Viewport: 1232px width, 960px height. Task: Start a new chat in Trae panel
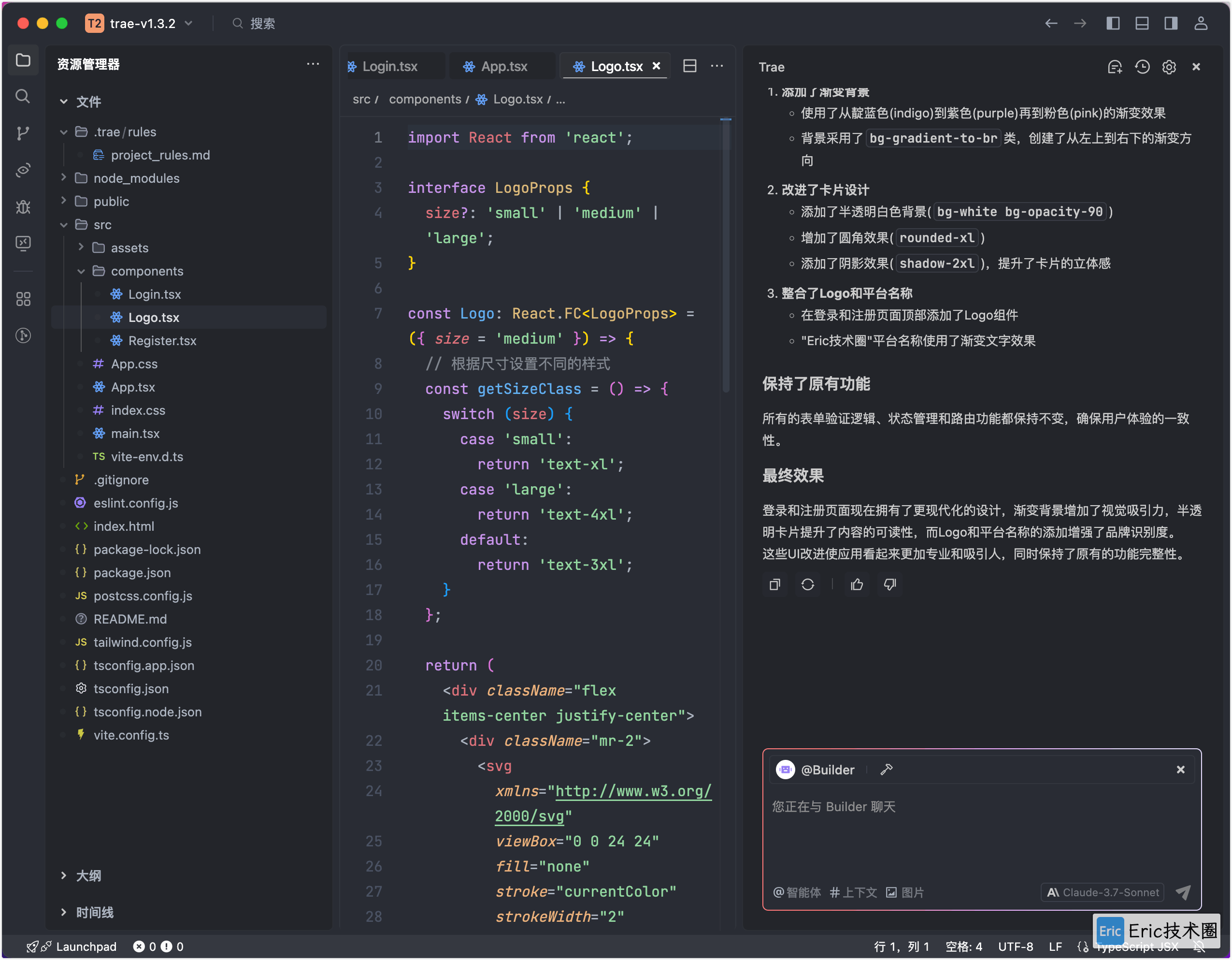1115,67
